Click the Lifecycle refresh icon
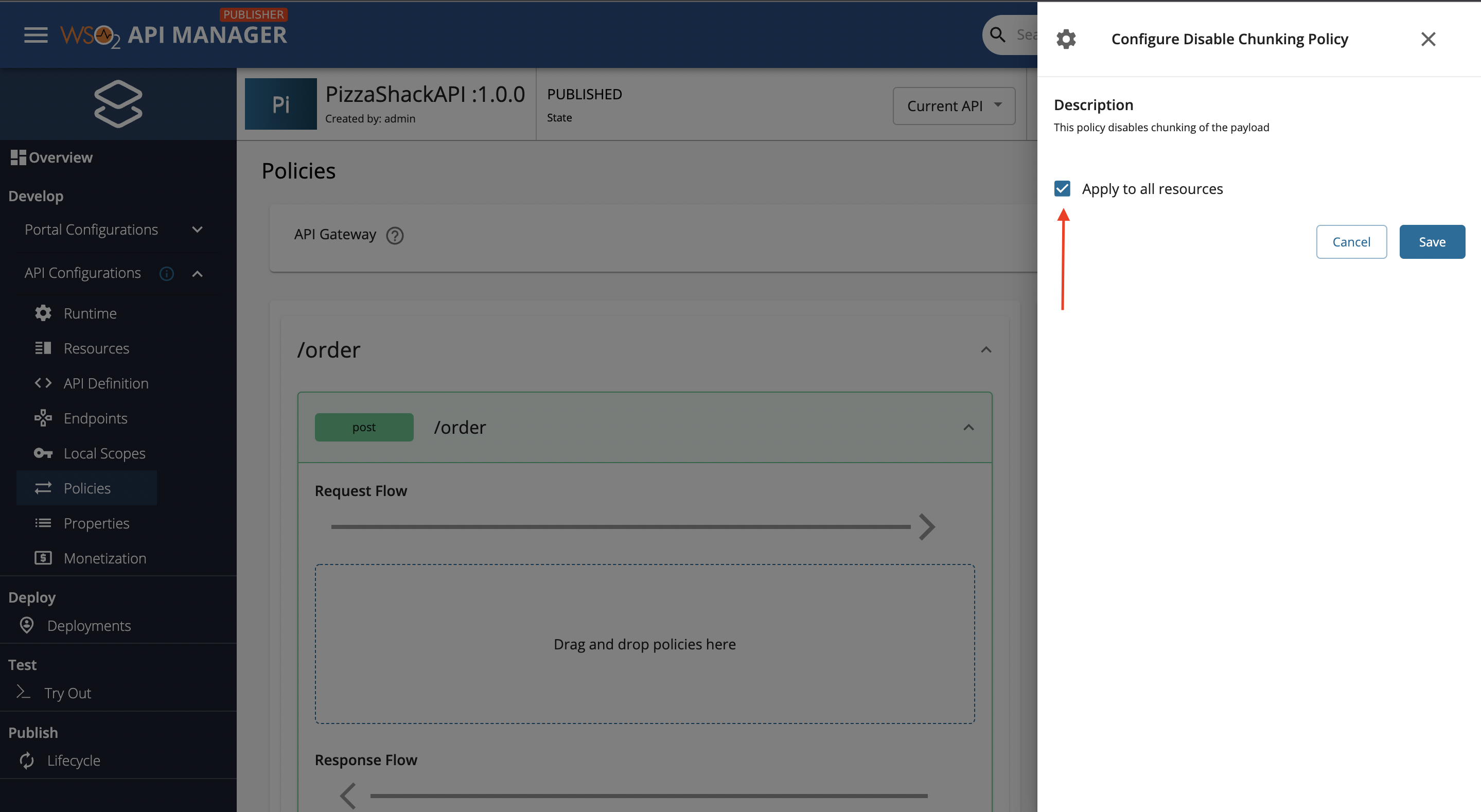The width and height of the screenshot is (1481, 812). [x=26, y=760]
